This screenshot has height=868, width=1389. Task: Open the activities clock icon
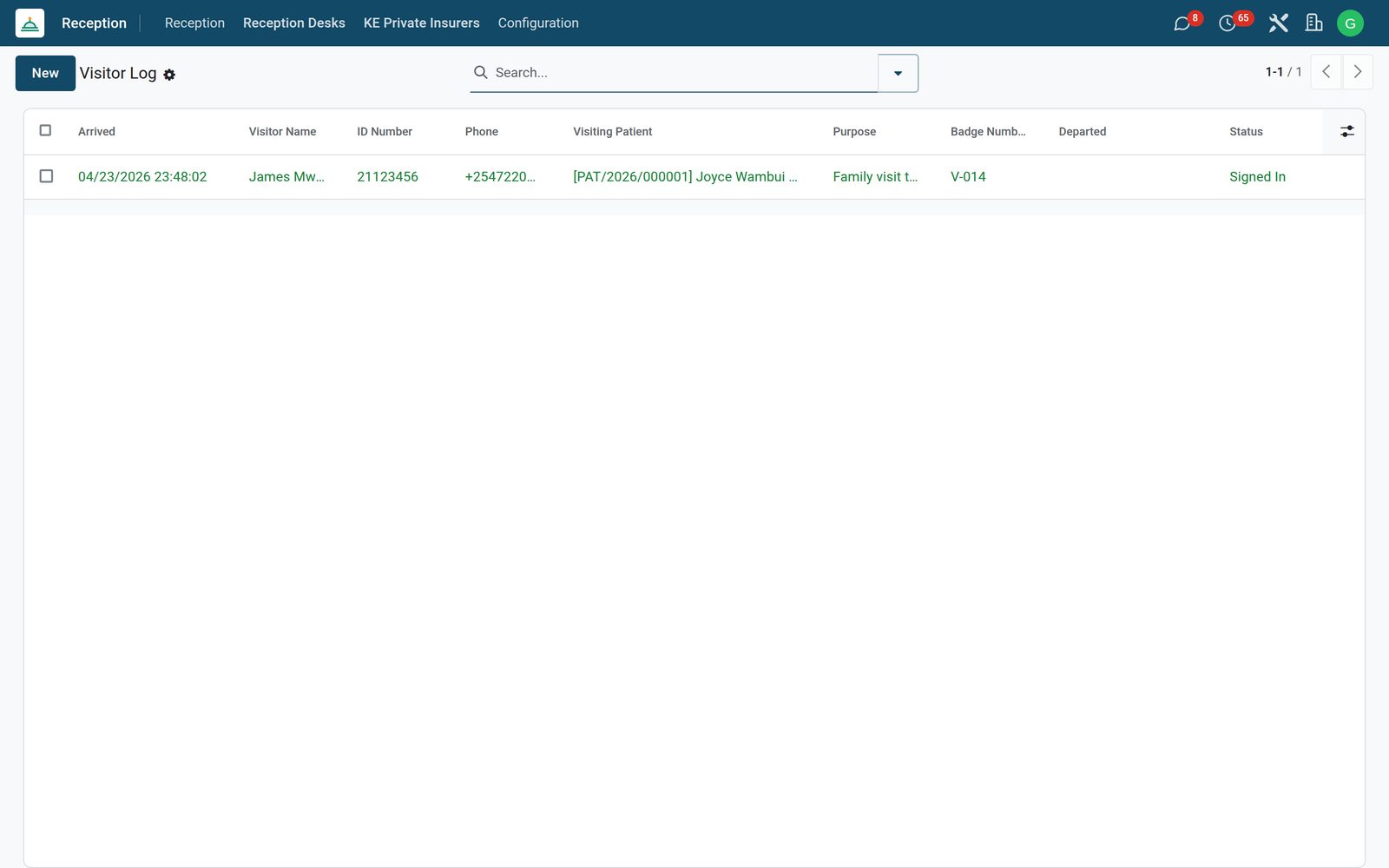coord(1227,23)
